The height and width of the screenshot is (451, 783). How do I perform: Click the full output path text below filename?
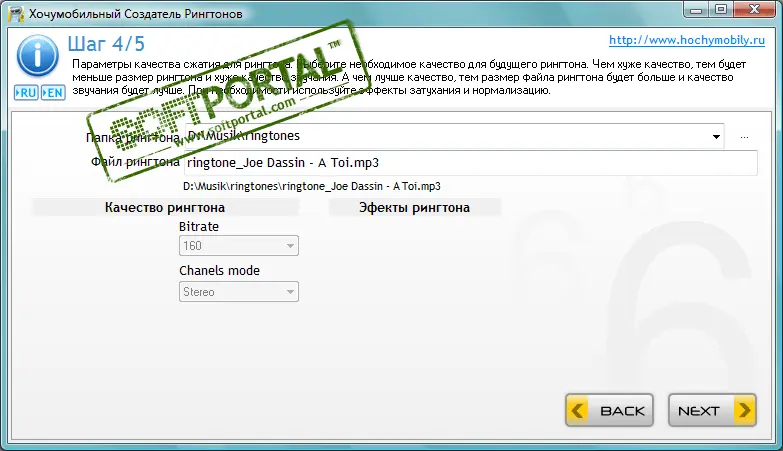coord(312,186)
